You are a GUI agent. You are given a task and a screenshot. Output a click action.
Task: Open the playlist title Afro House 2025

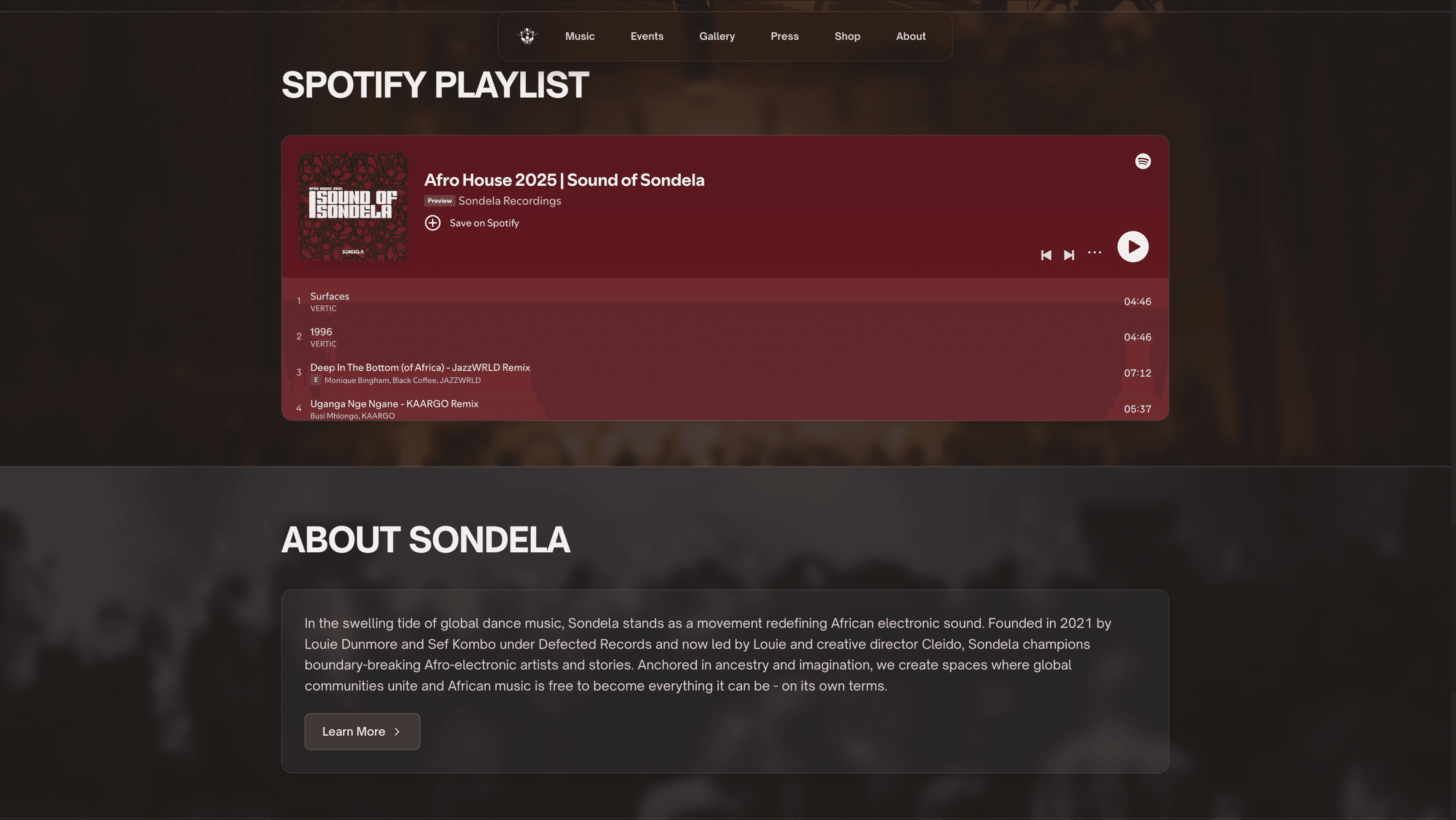(x=564, y=180)
